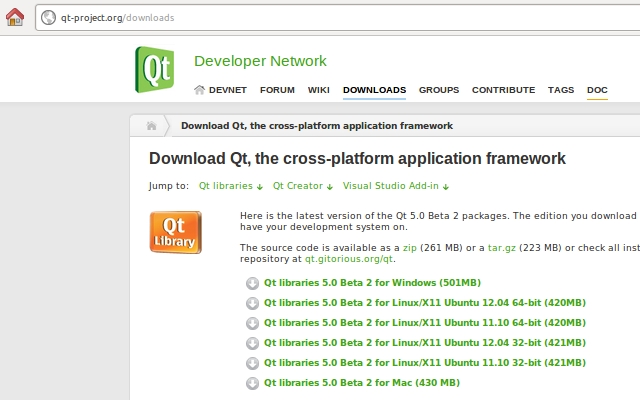Jump to Qt libraries section
Screen dimensions: 640x400
226,186
